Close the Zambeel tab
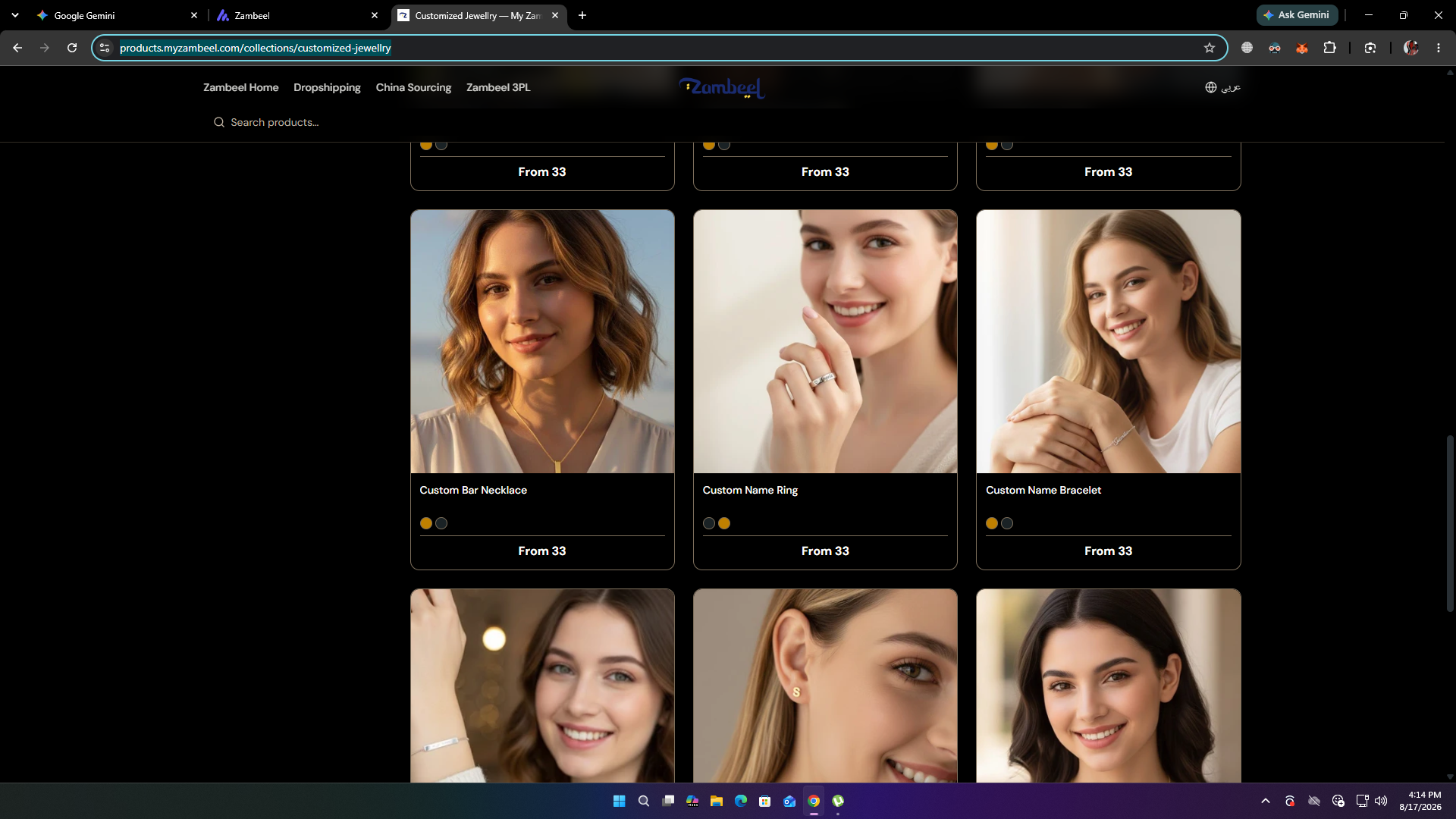 point(375,15)
